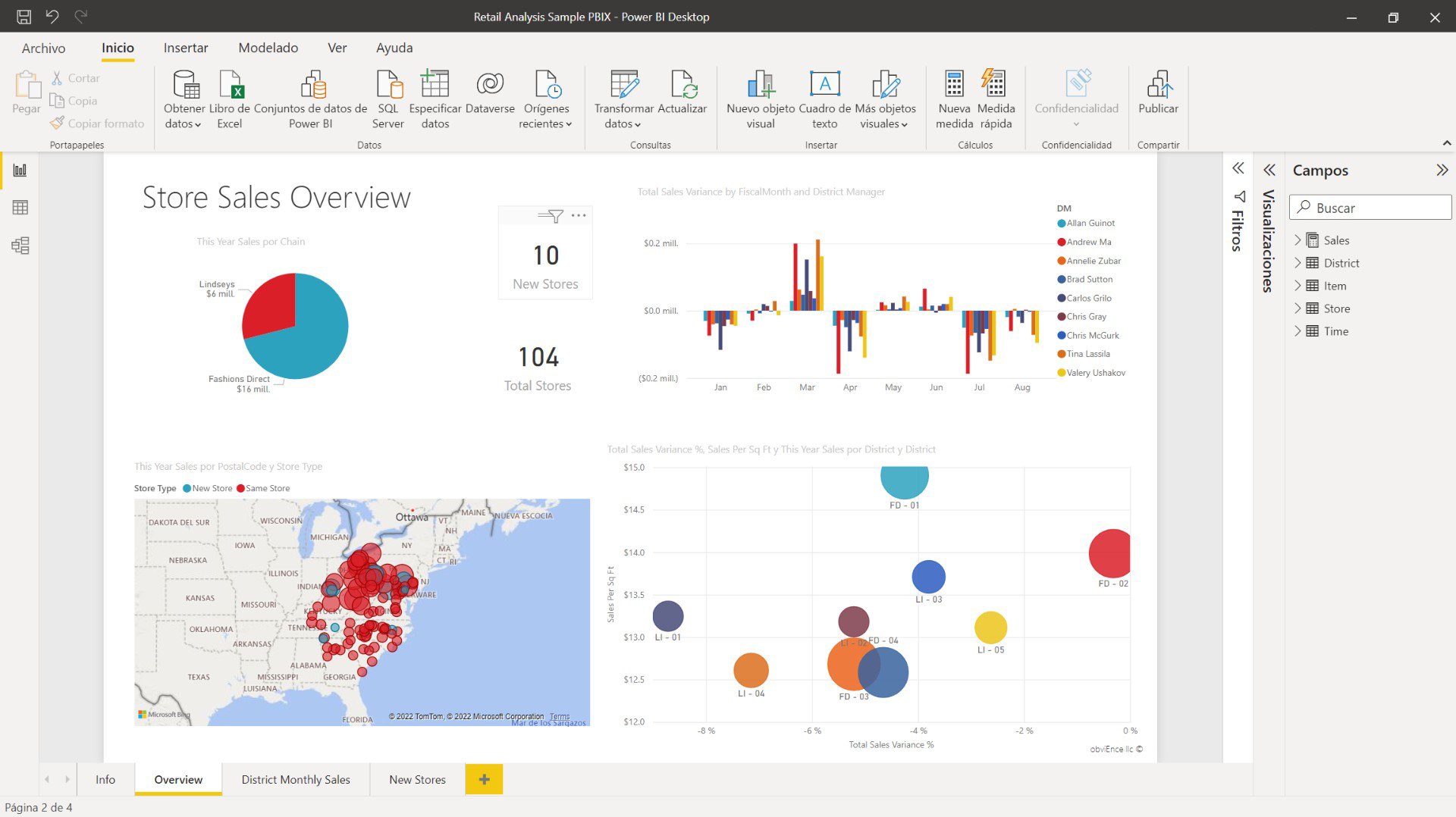Screen dimensions: 1456x817
Task: Create a Medida rápida
Action: pos(996,100)
